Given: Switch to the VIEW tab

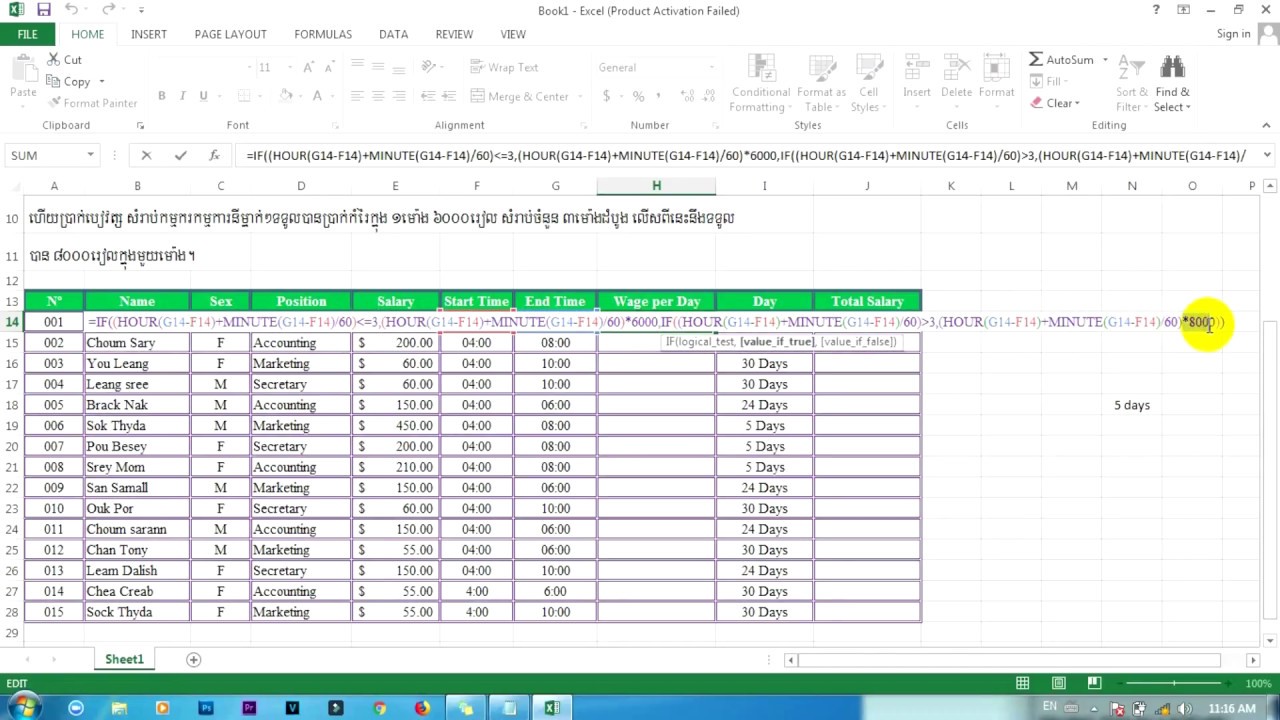Looking at the screenshot, I should coord(513,34).
